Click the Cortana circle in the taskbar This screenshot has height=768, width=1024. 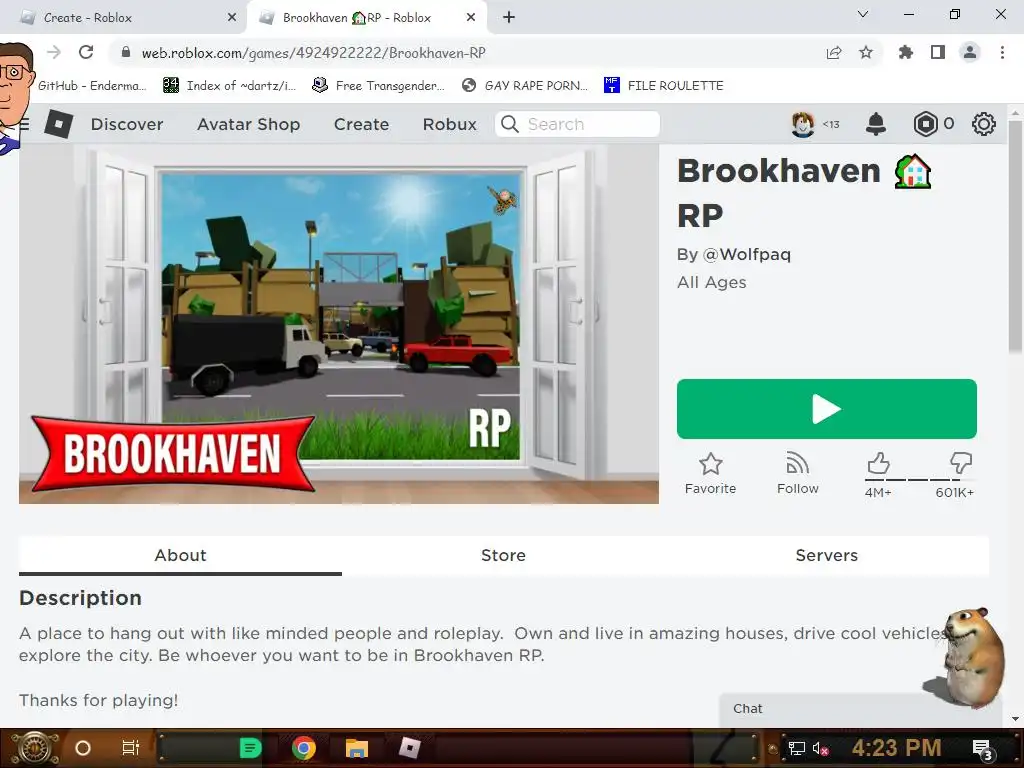(x=82, y=748)
